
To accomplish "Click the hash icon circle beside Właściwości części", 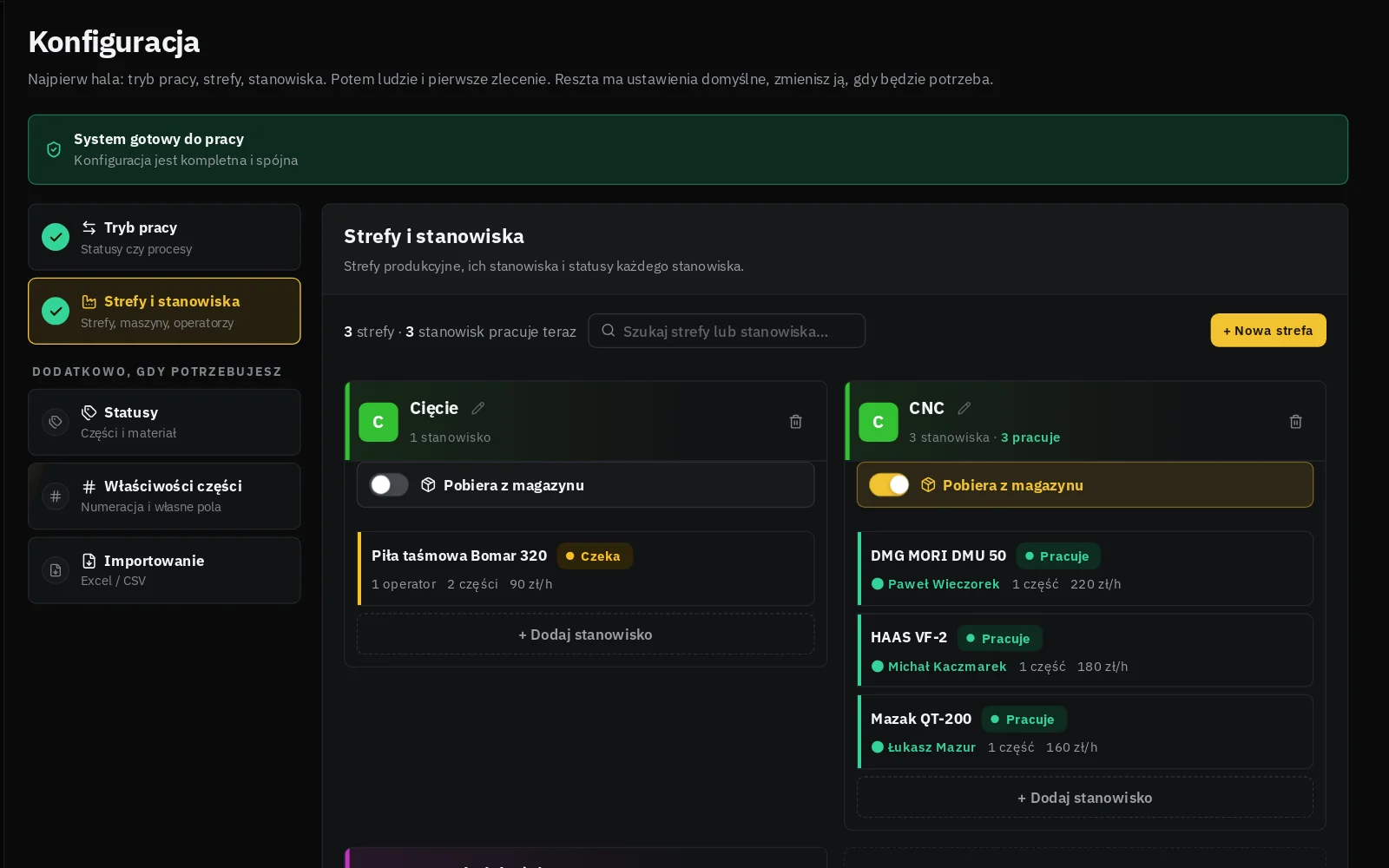I will pos(56,496).
